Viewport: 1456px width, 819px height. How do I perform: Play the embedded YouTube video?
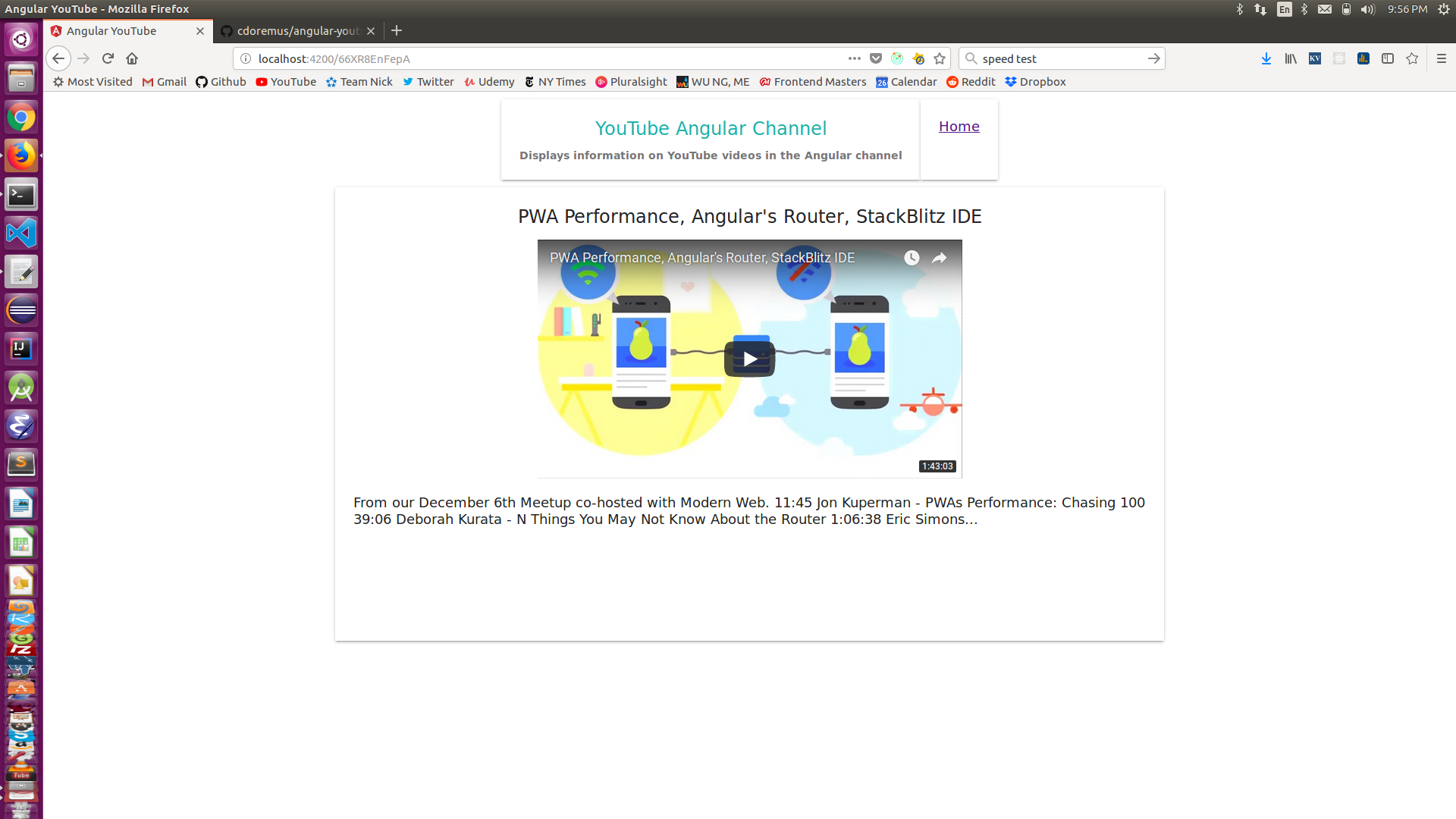click(x=749, y=359)
